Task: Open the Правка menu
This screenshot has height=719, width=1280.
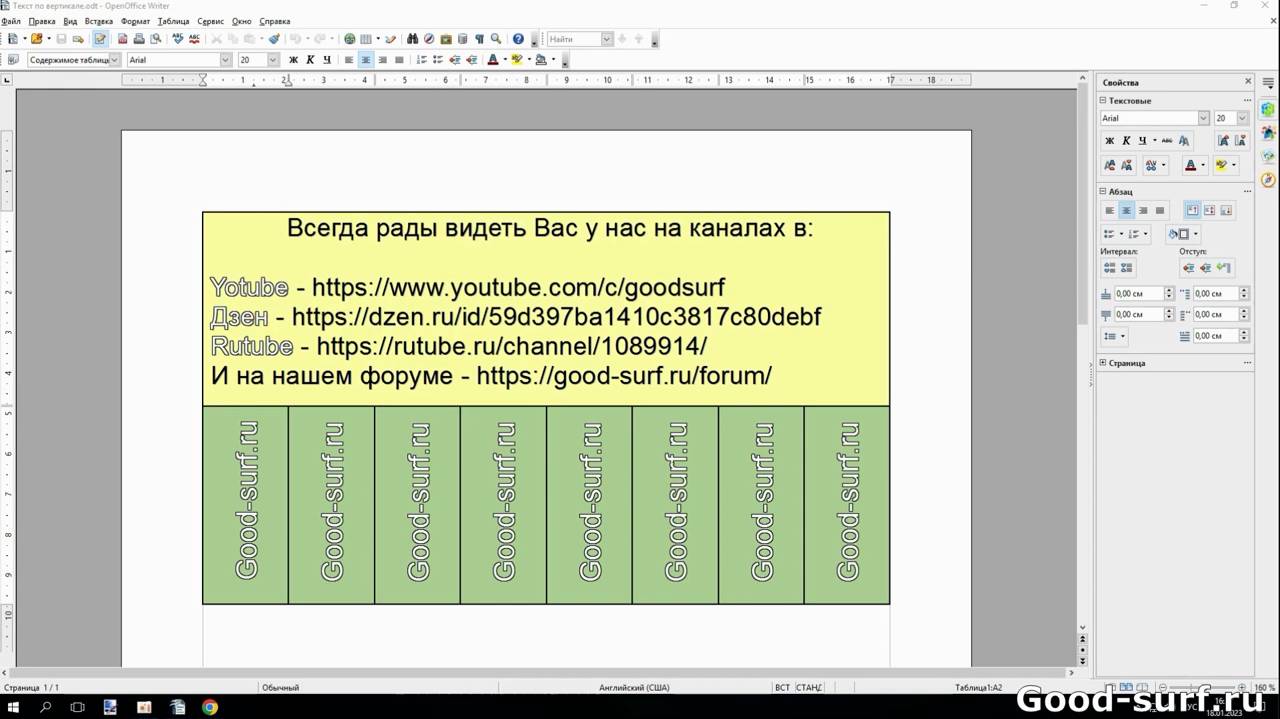Action: pos(42,21)
